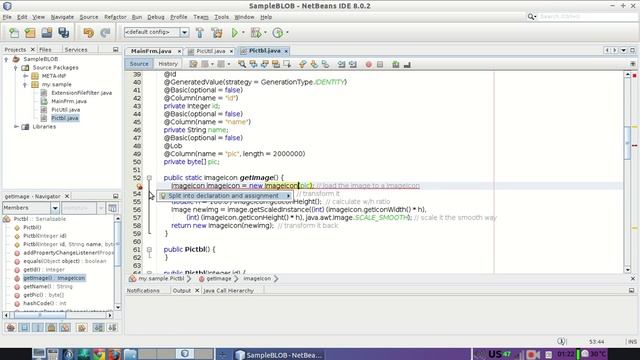Open the Refactor menu
The width and height of the screenshot is (640, 360).
pyautogui.click(x=115, y=17)
